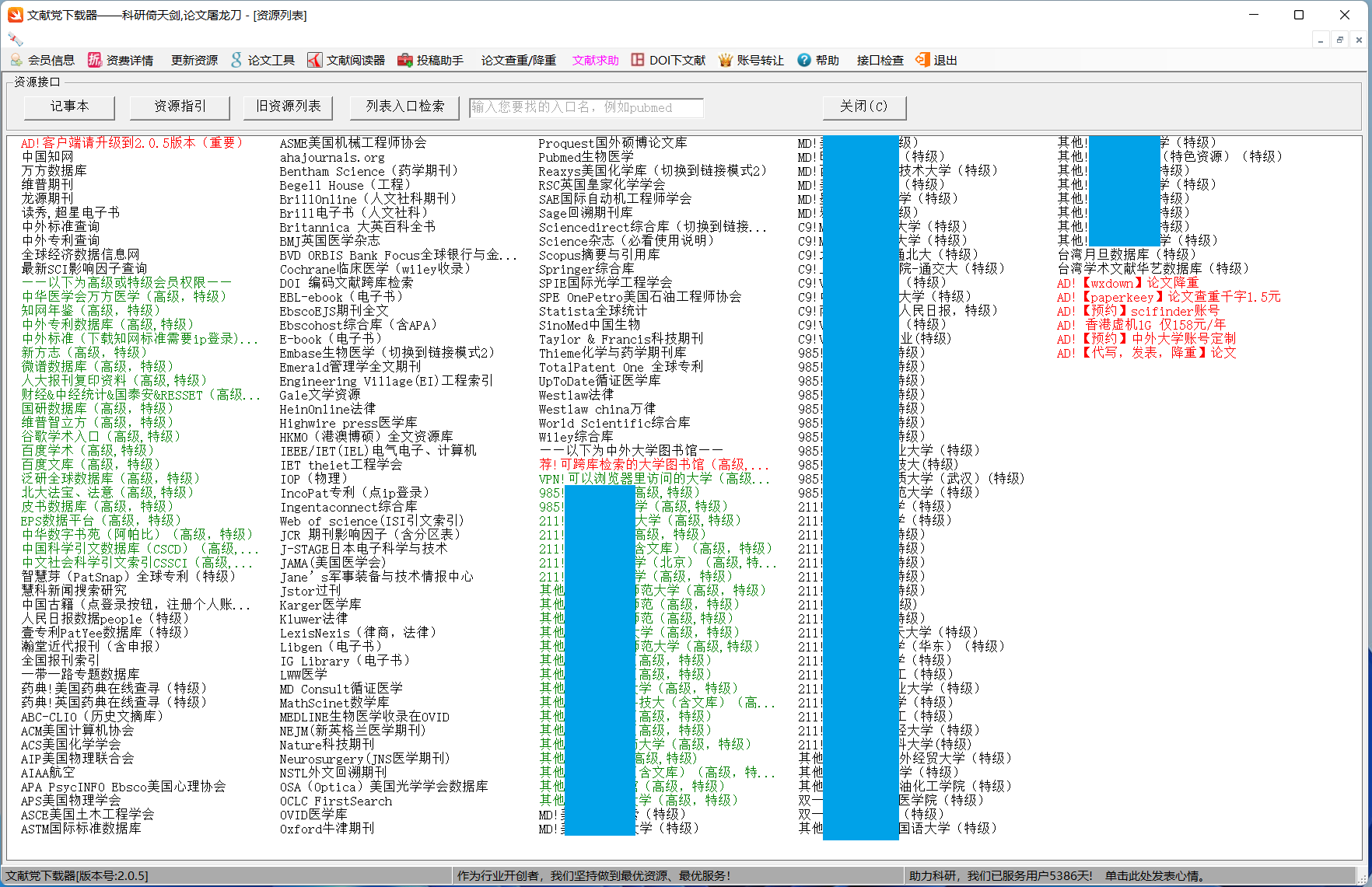Click the AD!【wxdown】论文降重 link

(1128, 283)
